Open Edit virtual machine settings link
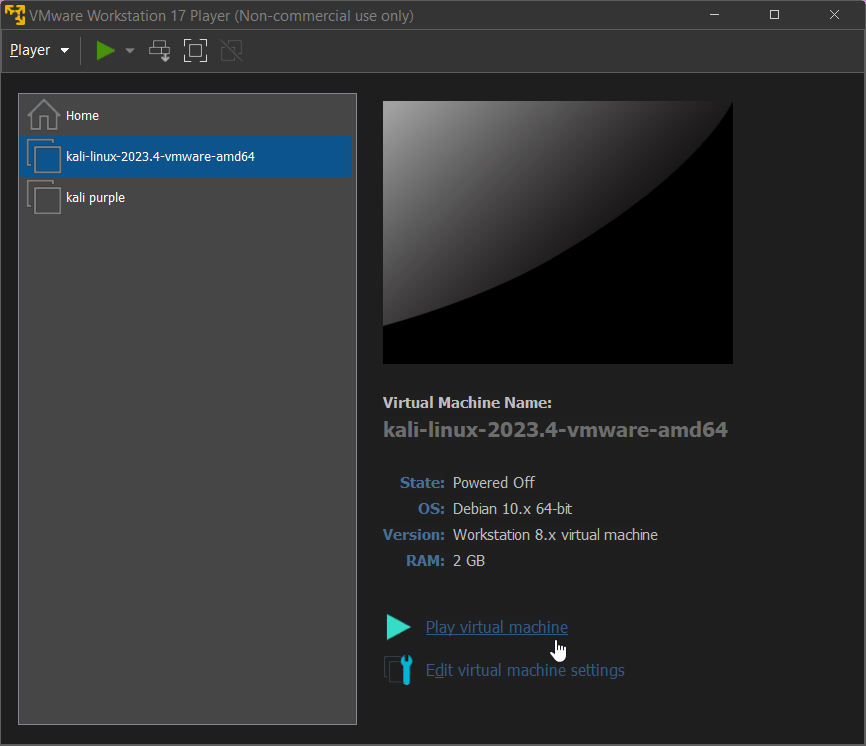866x746 pixels. click(x=525, y=670)
